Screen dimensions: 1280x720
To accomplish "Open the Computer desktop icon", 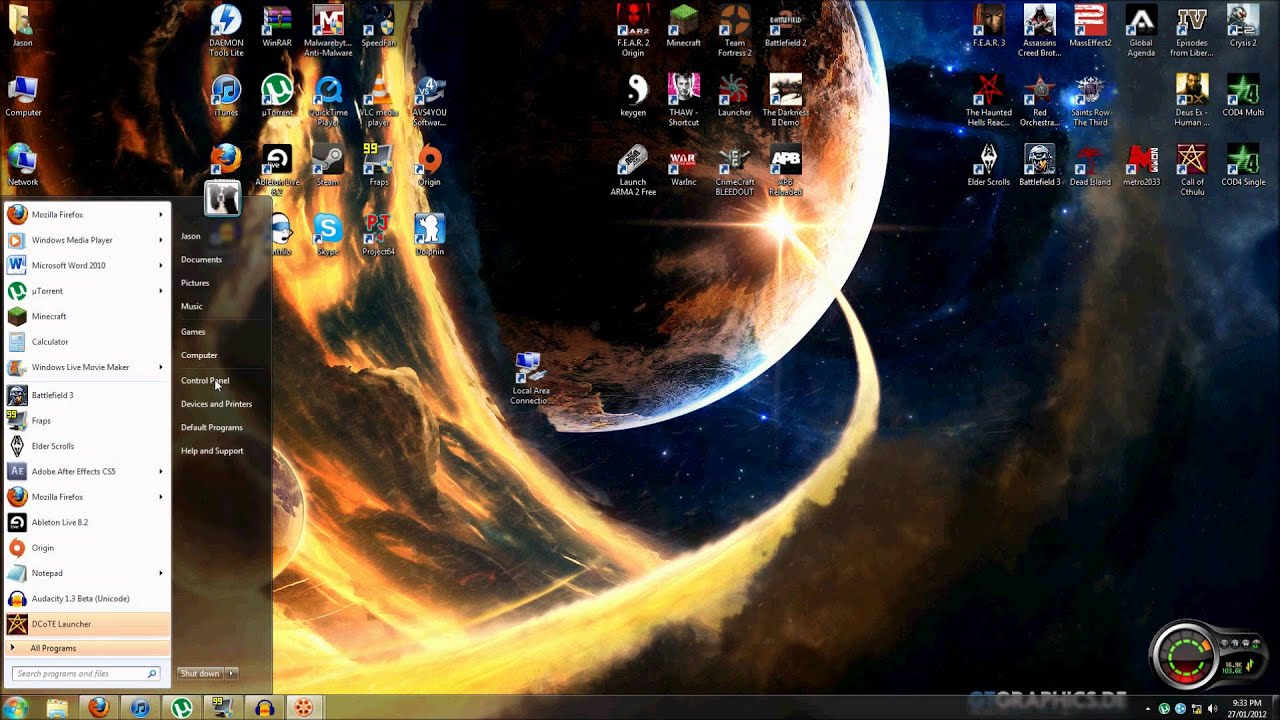I will pos(23,96).
